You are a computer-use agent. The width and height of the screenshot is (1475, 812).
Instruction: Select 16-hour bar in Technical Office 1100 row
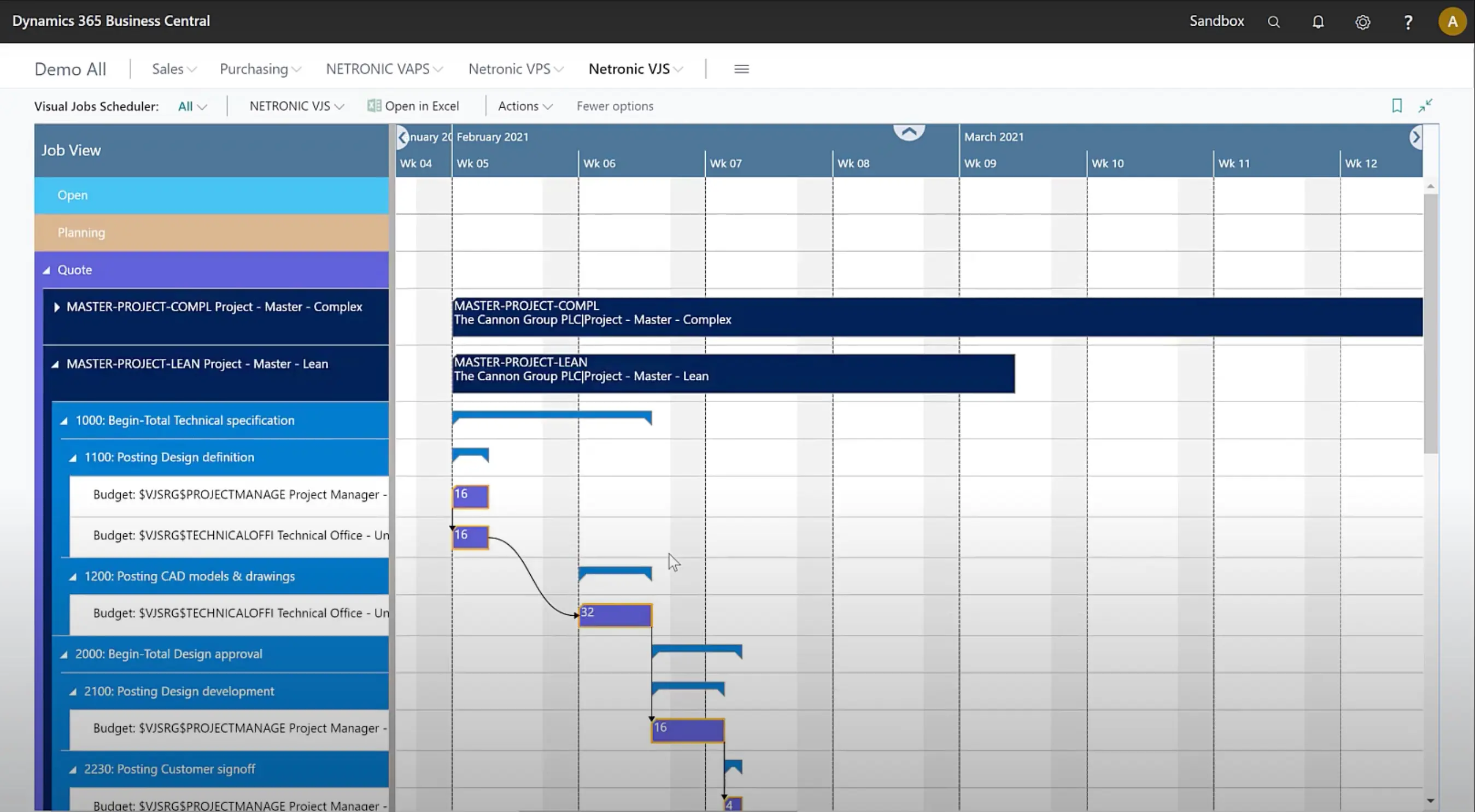tap(471, 537)
